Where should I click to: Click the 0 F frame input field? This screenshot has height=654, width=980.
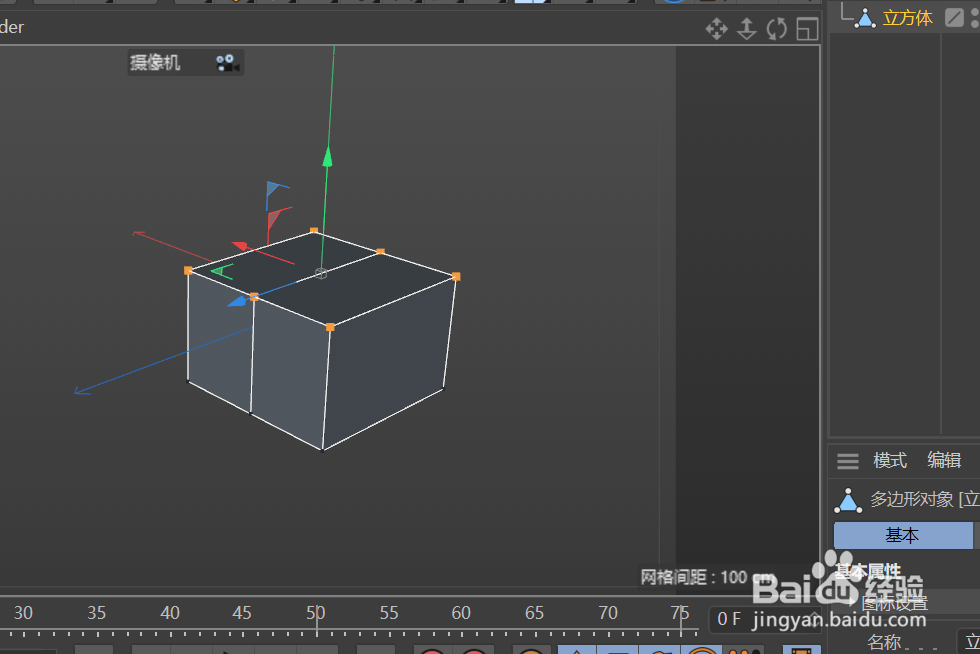[x=730, y=619]
